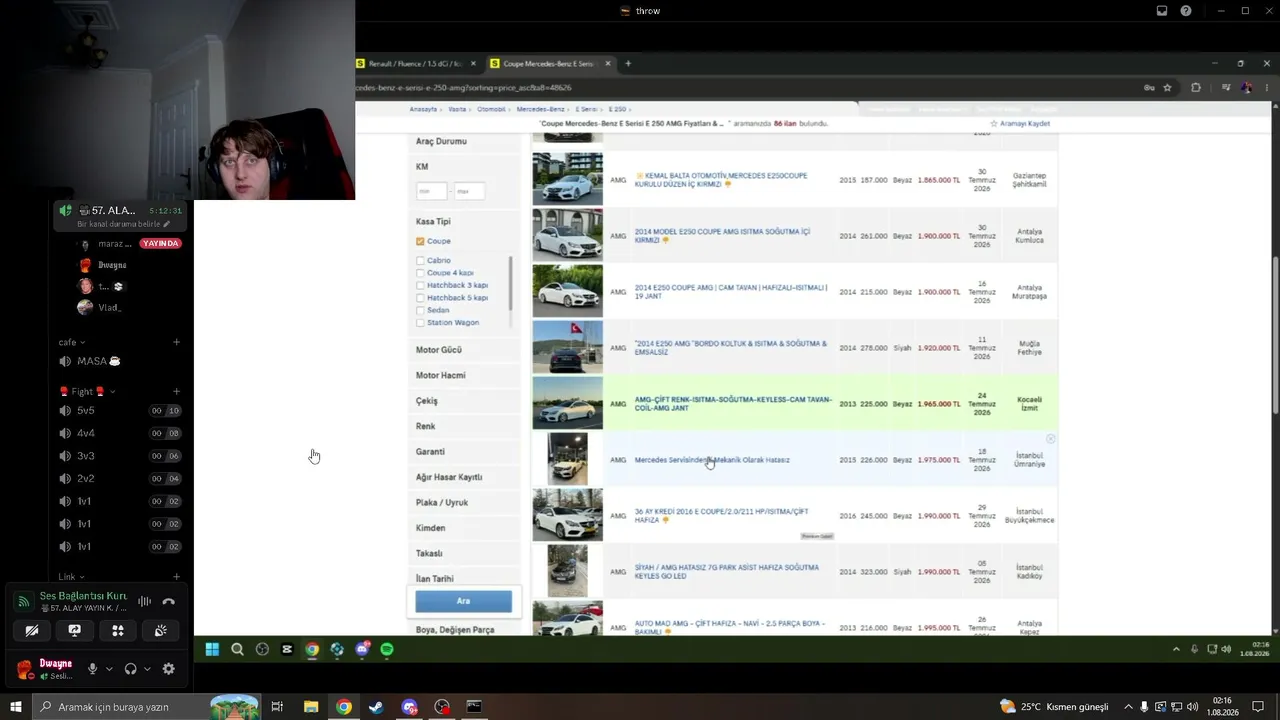This screenshot has width=1280, height=720.
Task: Open thumbnail of the Muğla Fethiye listing
Action: 567,347
